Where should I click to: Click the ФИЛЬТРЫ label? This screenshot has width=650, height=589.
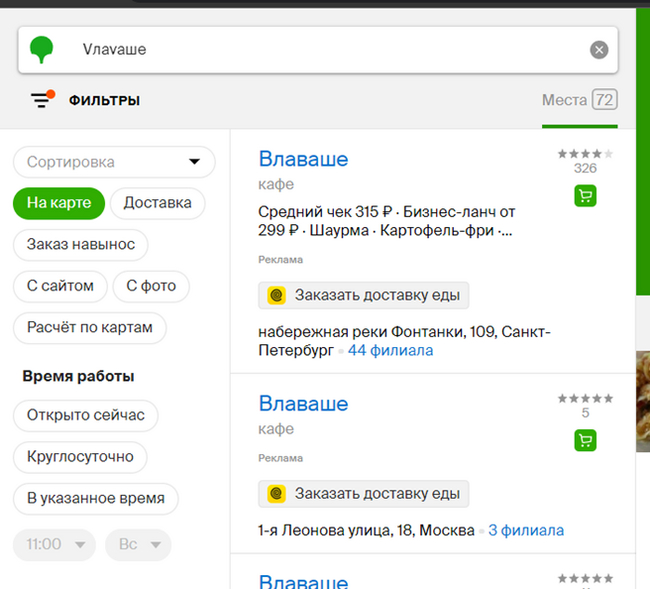click(104, 100)
